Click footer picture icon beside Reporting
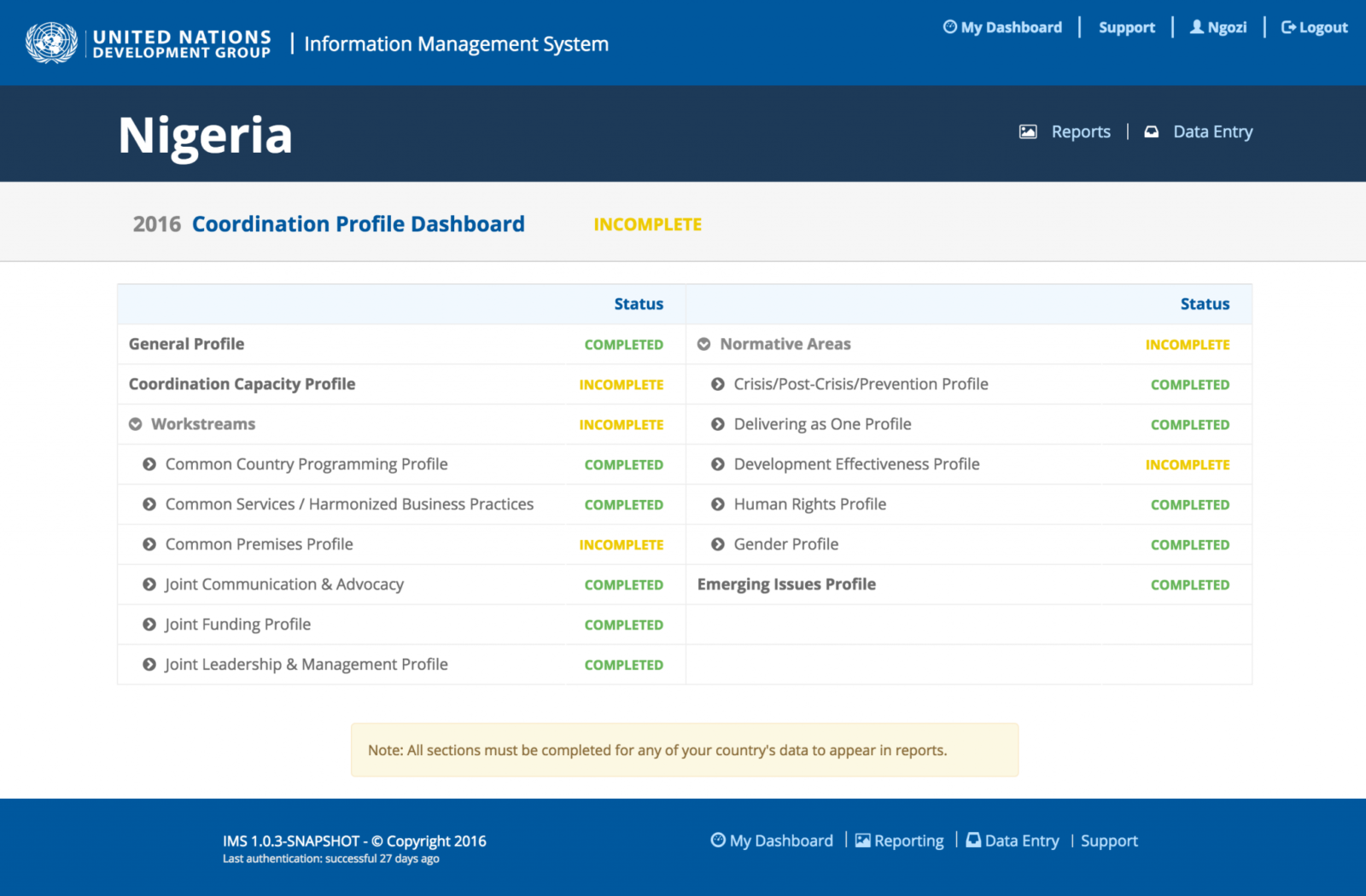The image size is (1366, 896). click(863, 841)
